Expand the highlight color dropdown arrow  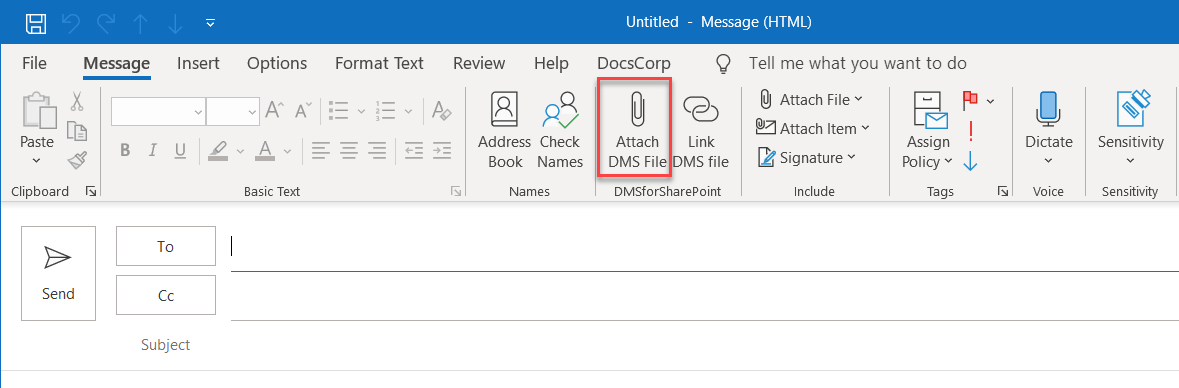[241, 151]
